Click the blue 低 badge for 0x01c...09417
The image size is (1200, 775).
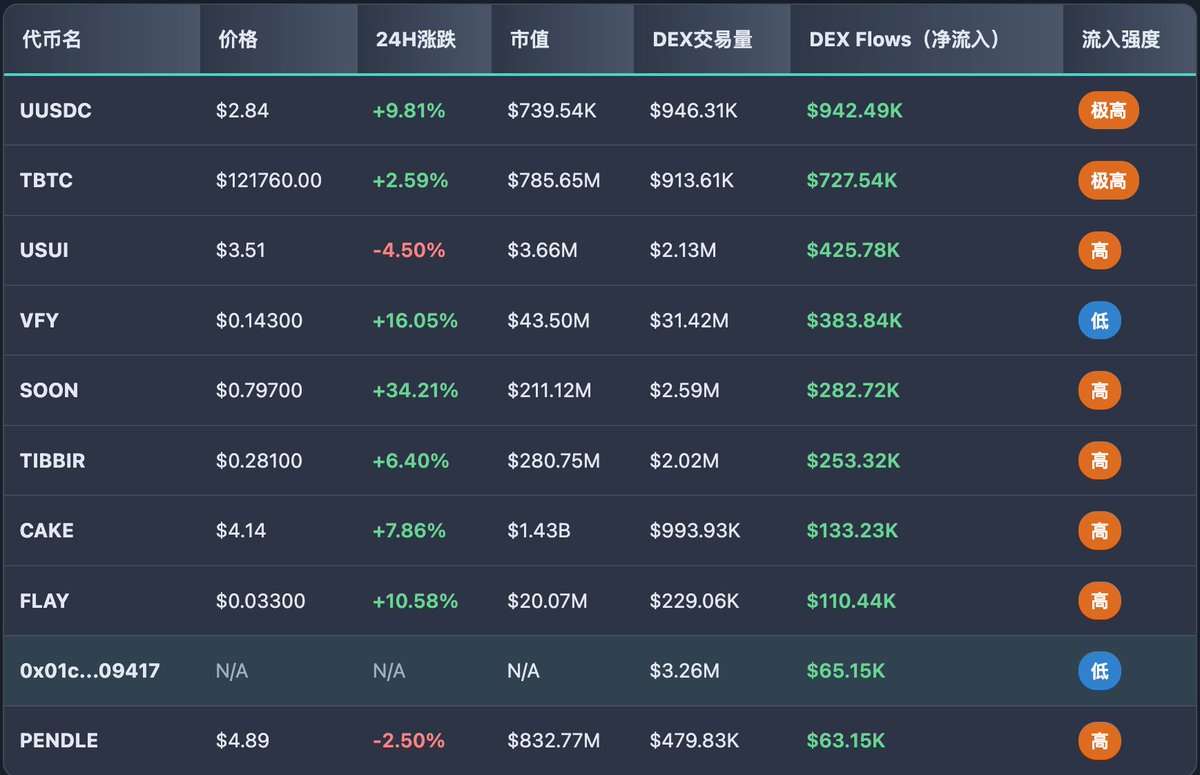1099,671
